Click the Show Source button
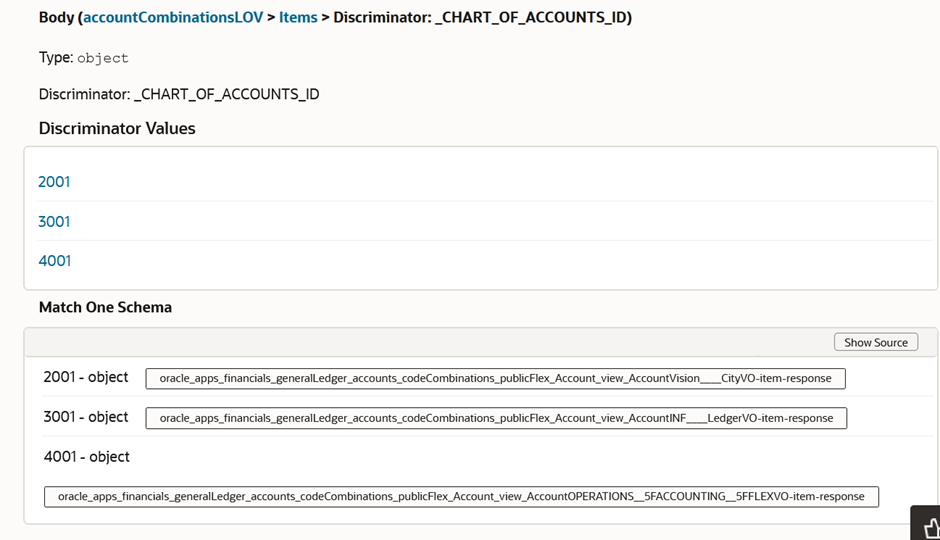940x540 pixels. pos(876,342)
